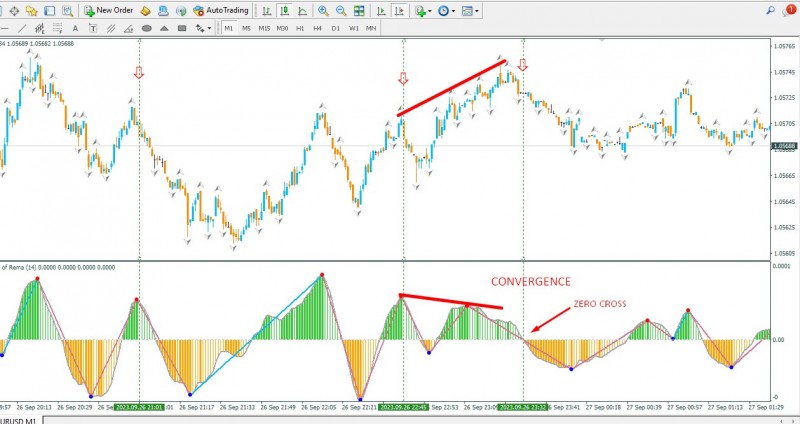Switch timeframe to M30
Image resolution: width=800 pixels, height=424 pixels.
282,29
